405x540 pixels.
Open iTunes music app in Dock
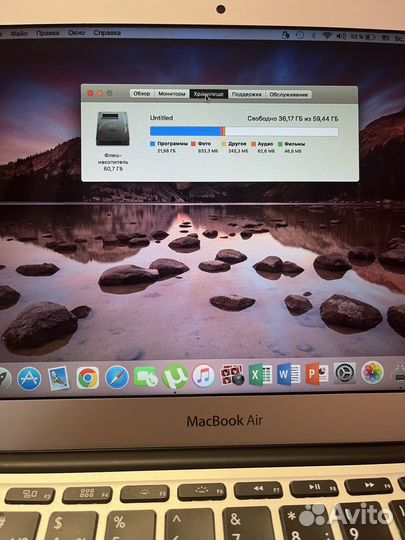click(203, 376)
